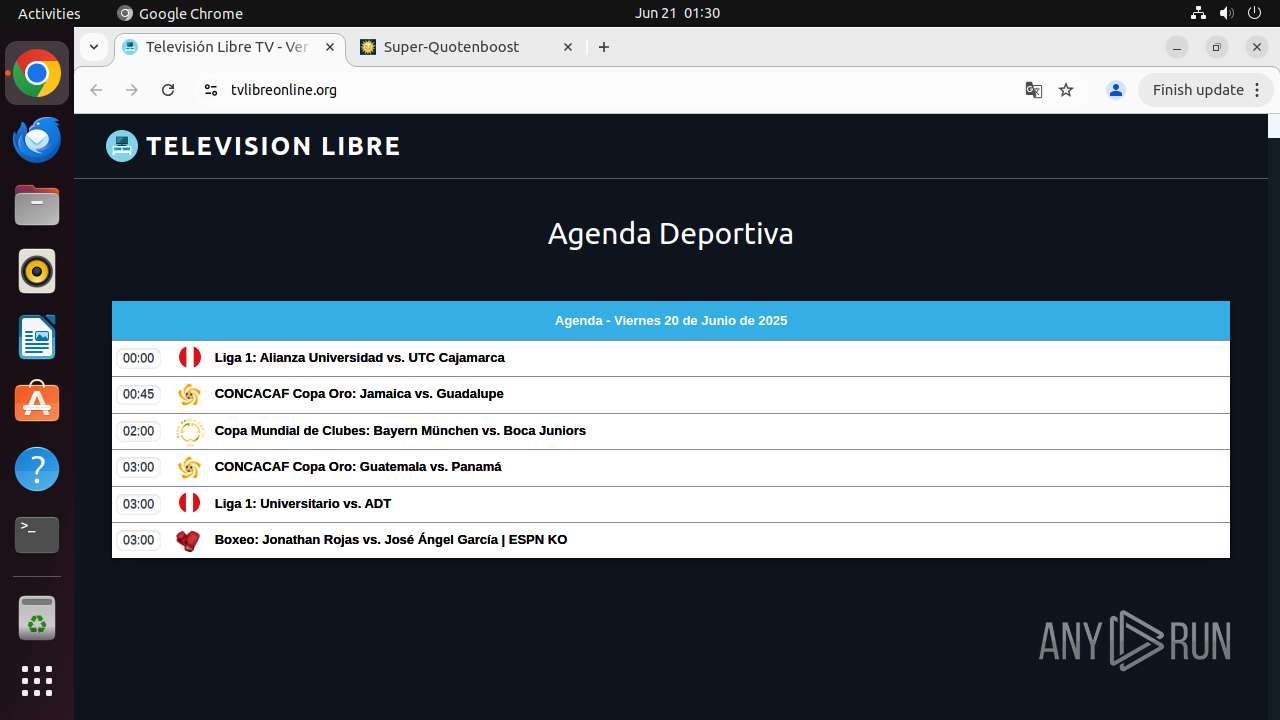Screen dimensions: 1280x720
Task: Open Rhythmbox music player from the dock
Action: click(37, 272)
